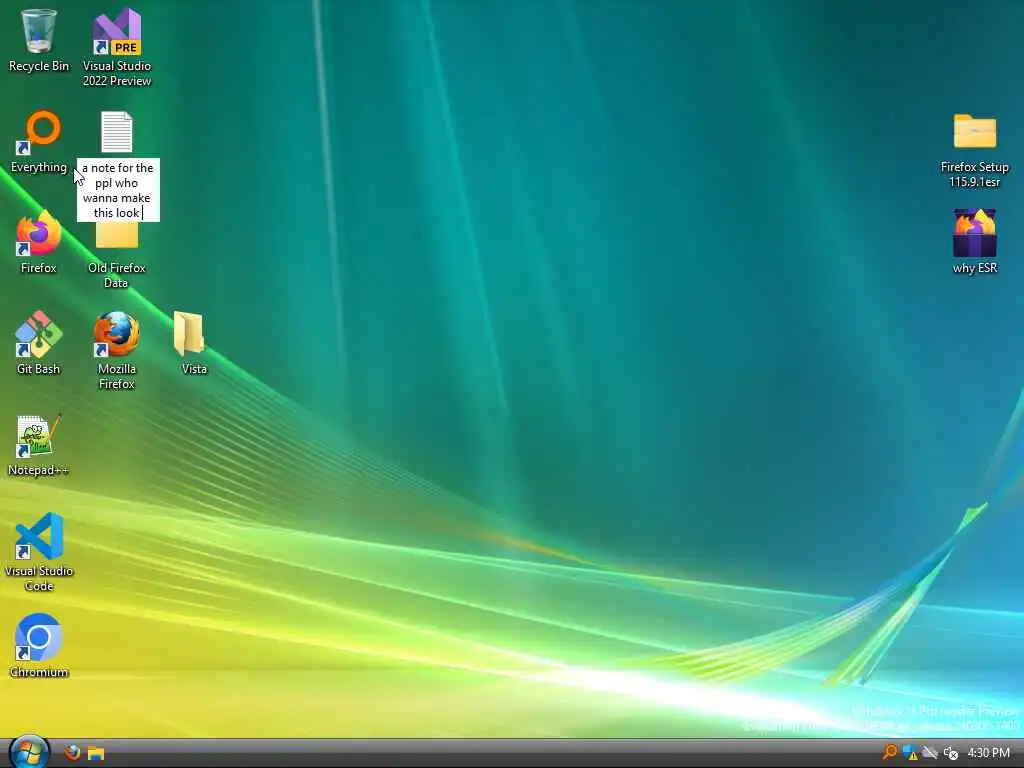
Task: Click the muted volume tray icon
Action: pyautogui.click(x=951, y=753)
